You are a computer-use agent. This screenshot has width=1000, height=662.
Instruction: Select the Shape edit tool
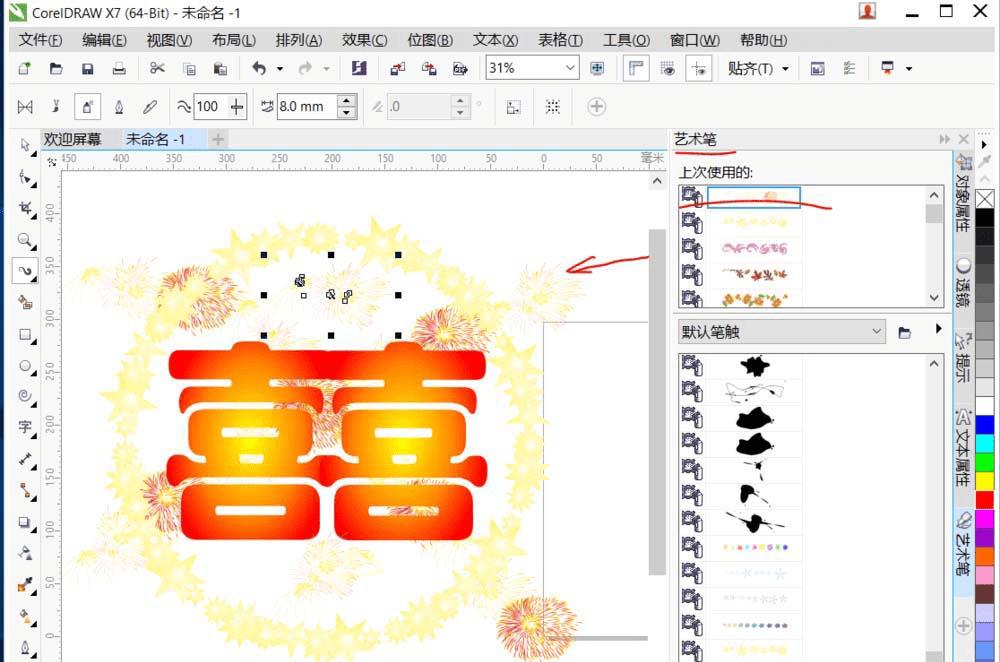(25, 177)
